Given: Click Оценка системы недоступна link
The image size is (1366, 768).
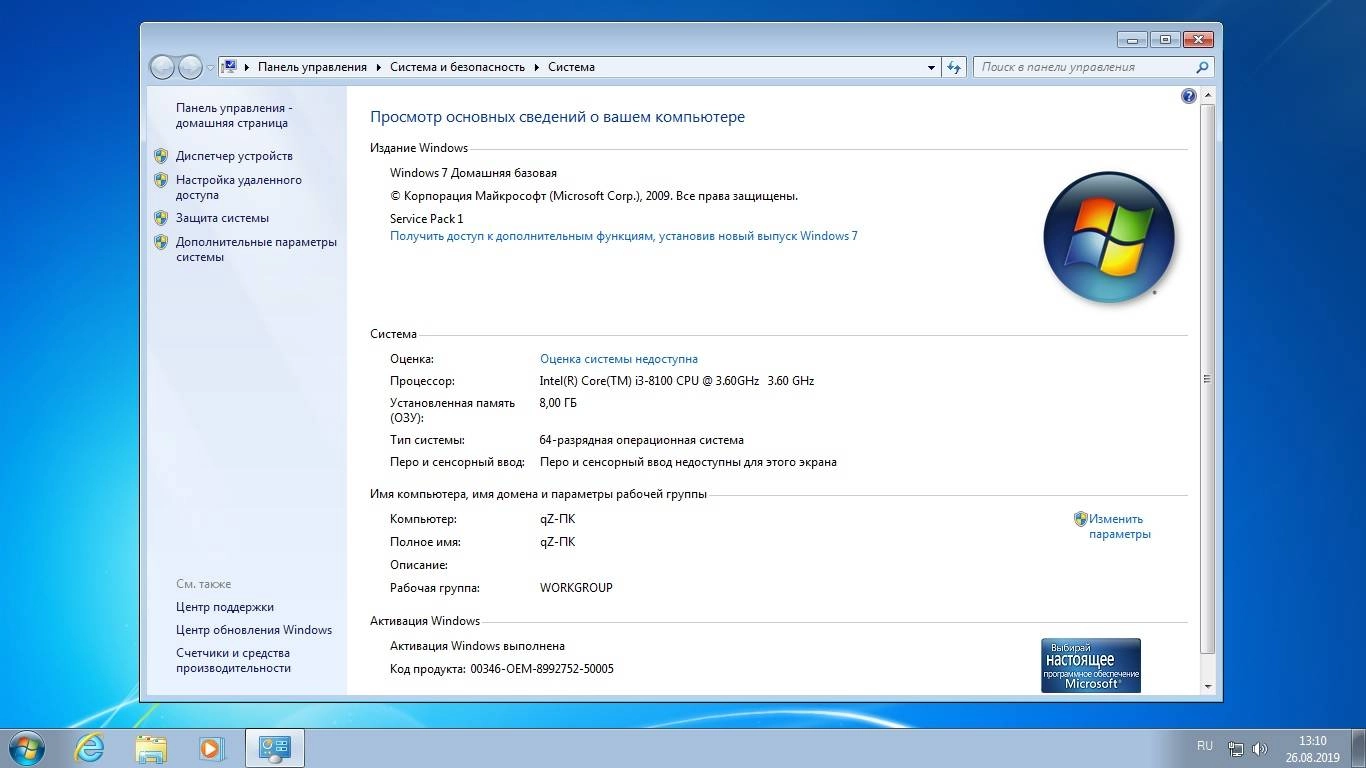Looking at the screenshot, I should 619,359.
